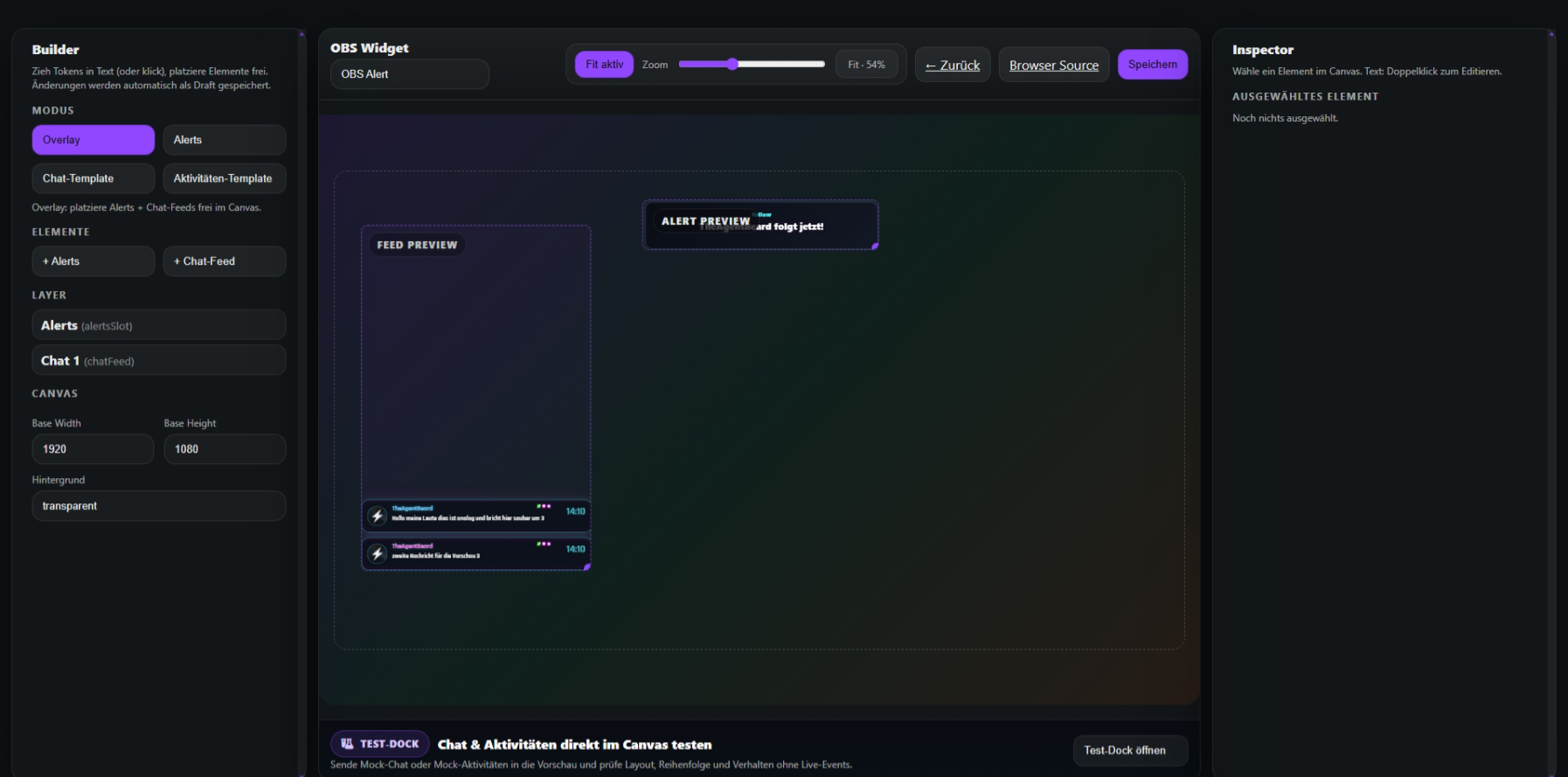
Task: Click the ALERT PREVIEW label
Action: tap(705, 221)
